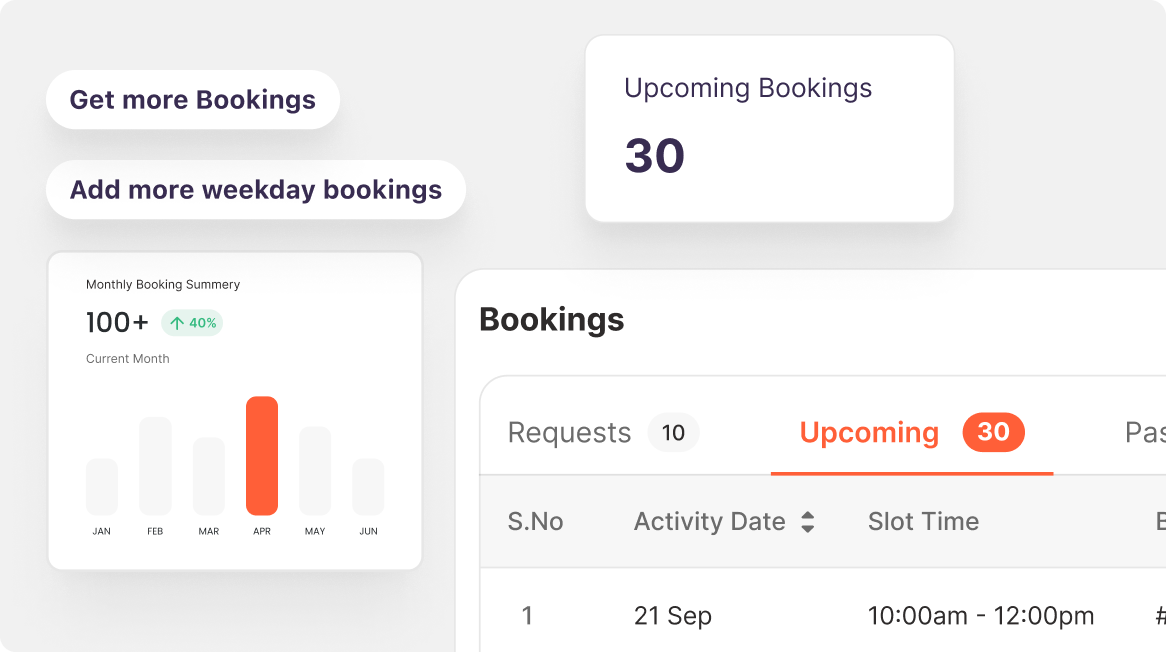The height and width of the screenshot is (652, 1166).
Task: Open the partially visible Past tab
Action: (x=1144, y=433)
